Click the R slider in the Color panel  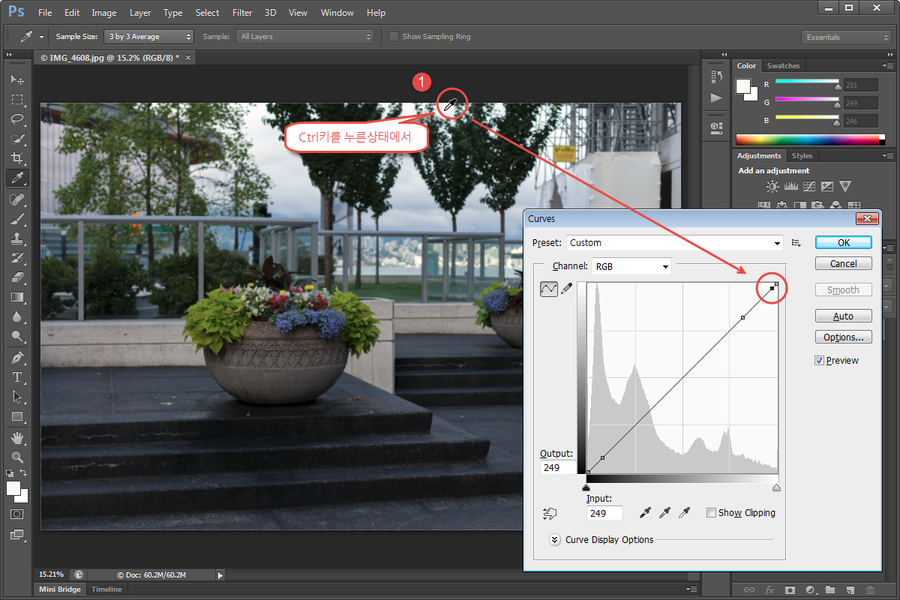[x=807, y=82]
